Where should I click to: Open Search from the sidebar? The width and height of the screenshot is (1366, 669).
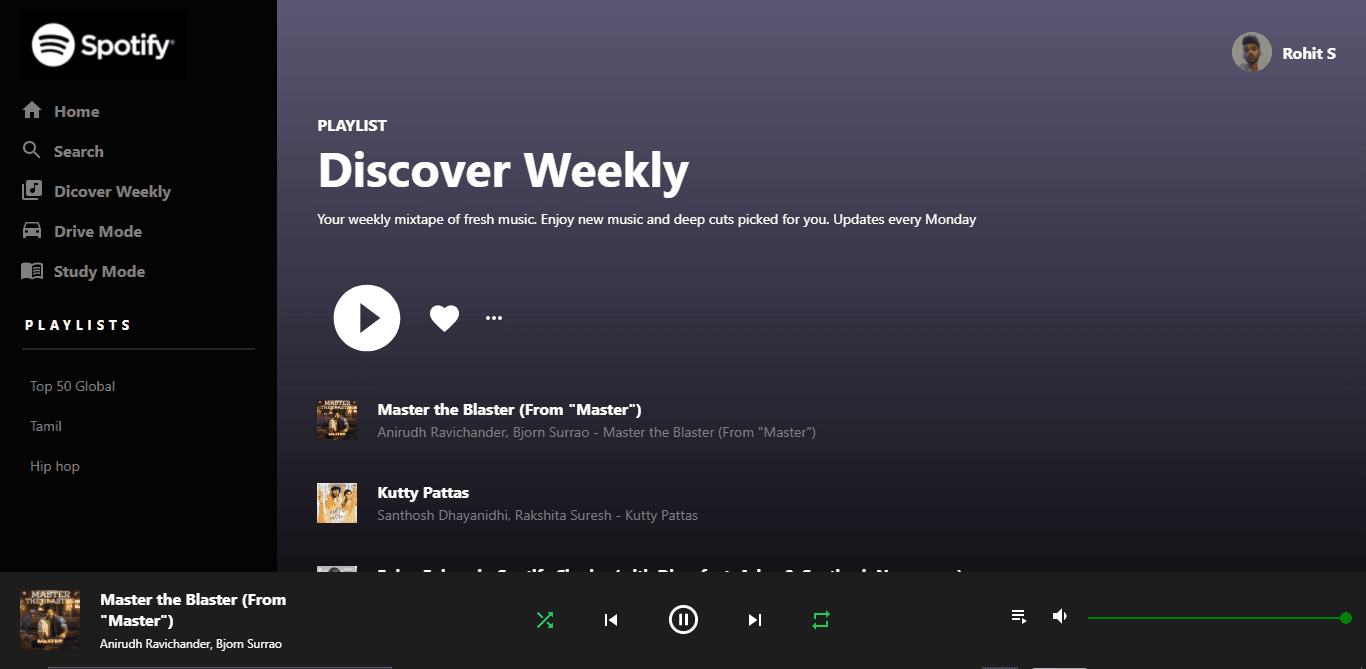tap(79, 151)
